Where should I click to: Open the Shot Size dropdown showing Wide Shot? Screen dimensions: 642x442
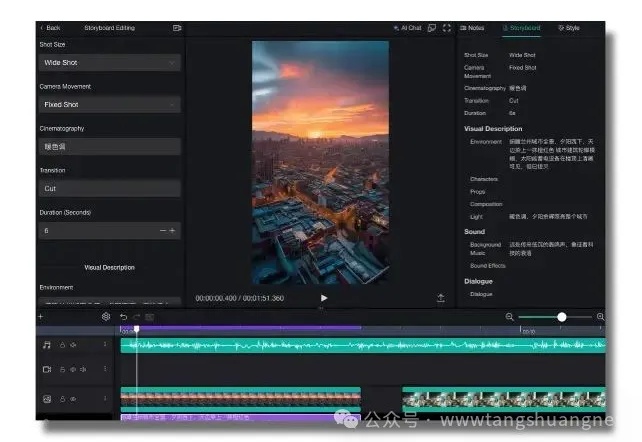[x=110, y=63]
